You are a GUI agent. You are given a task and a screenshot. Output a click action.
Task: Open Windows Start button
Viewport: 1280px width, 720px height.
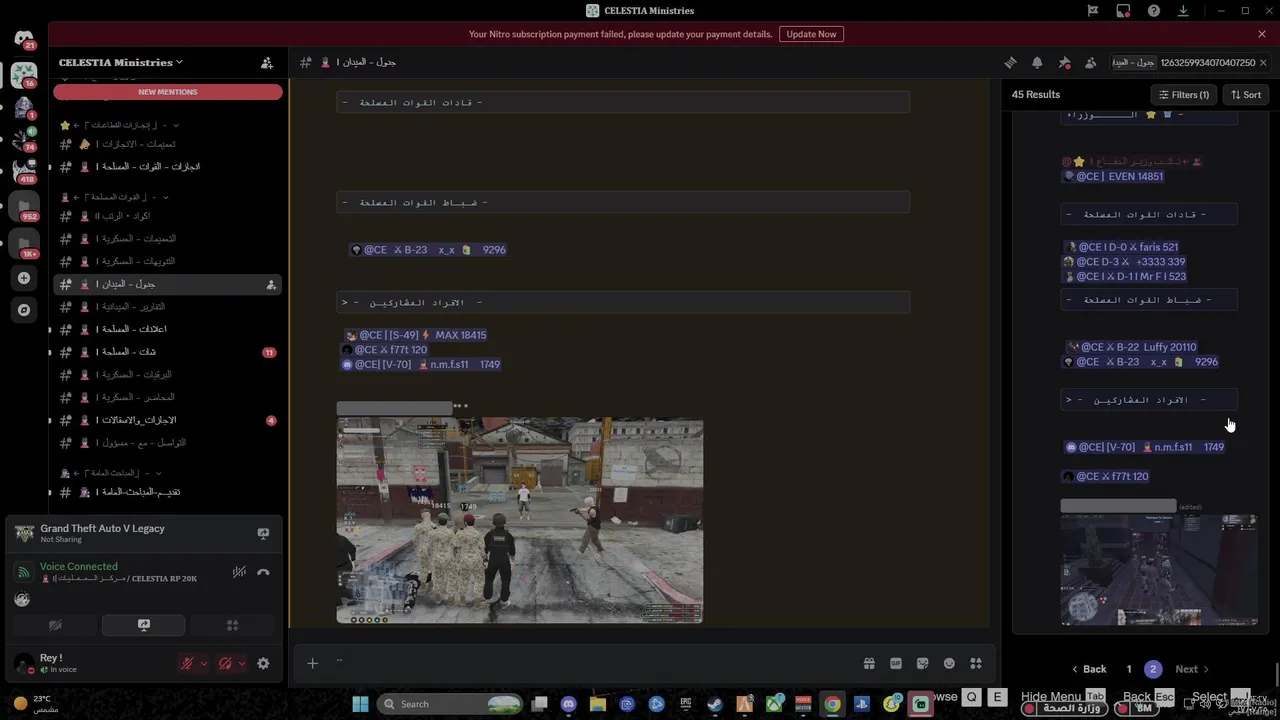coord(361,704)
